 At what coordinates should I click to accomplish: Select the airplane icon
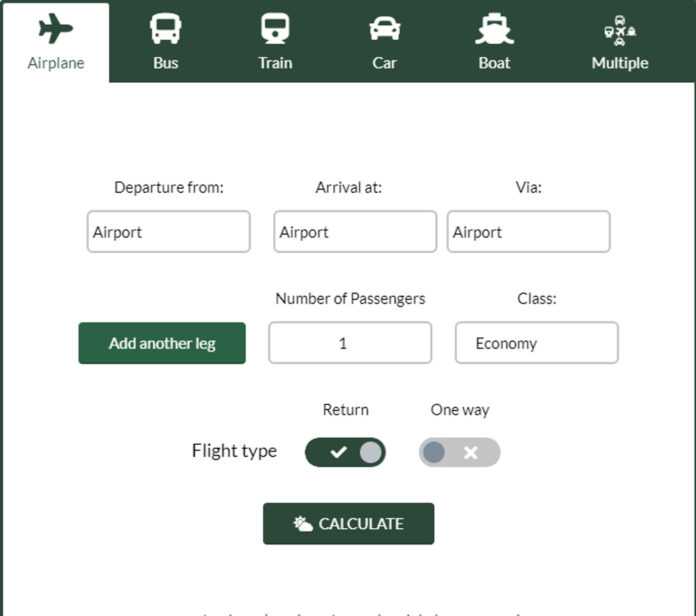(56, 29)
